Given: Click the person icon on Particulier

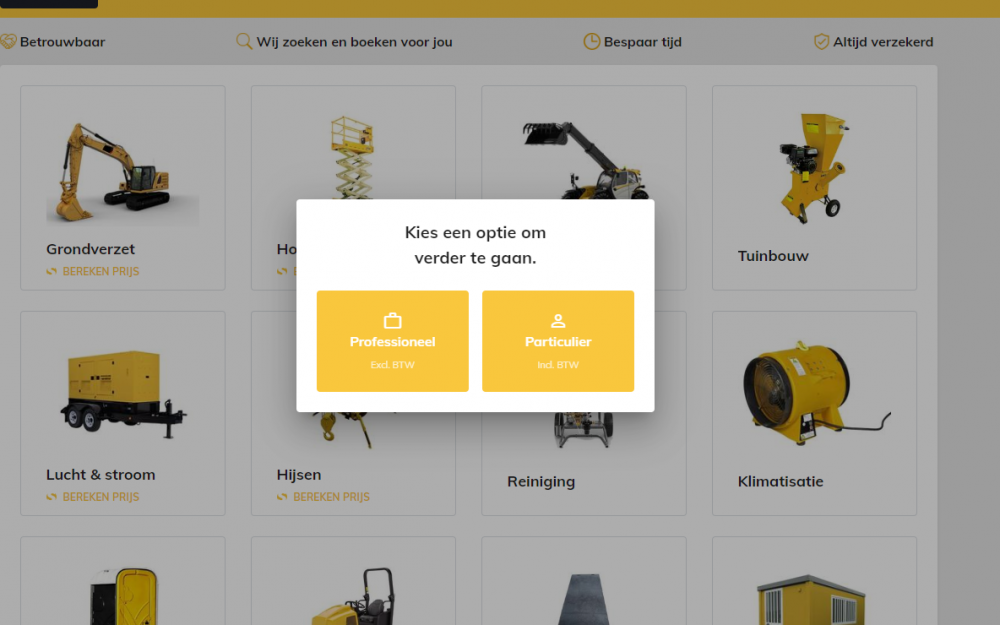Looking at the screenshot, I should point(558,320).
